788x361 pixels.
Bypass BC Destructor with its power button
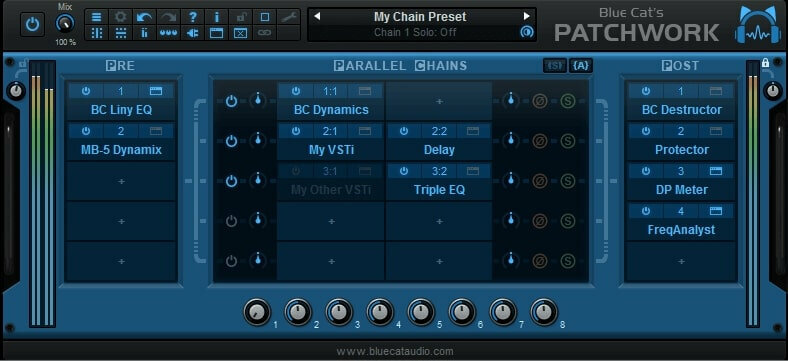point(646,91)
